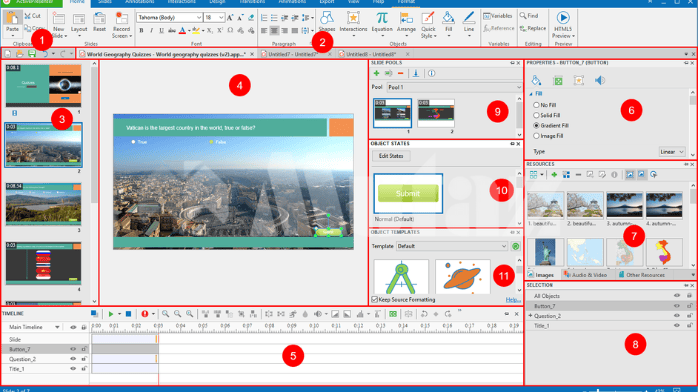Toggle visibility of Button_7 in timeline
Screen dimensions: 698x392
coord(73,349)
